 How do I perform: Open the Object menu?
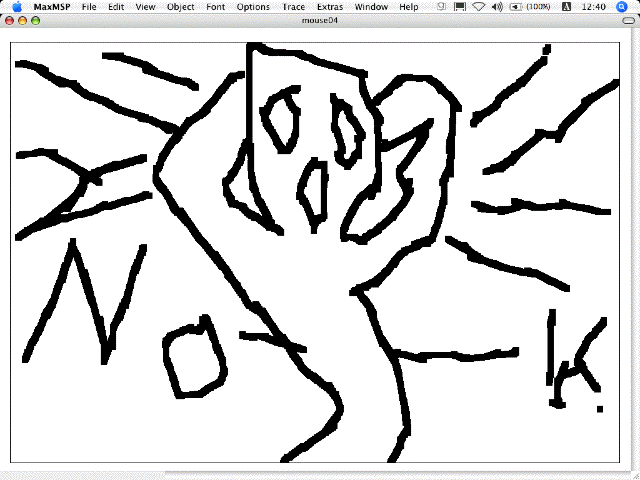[180, 7]
